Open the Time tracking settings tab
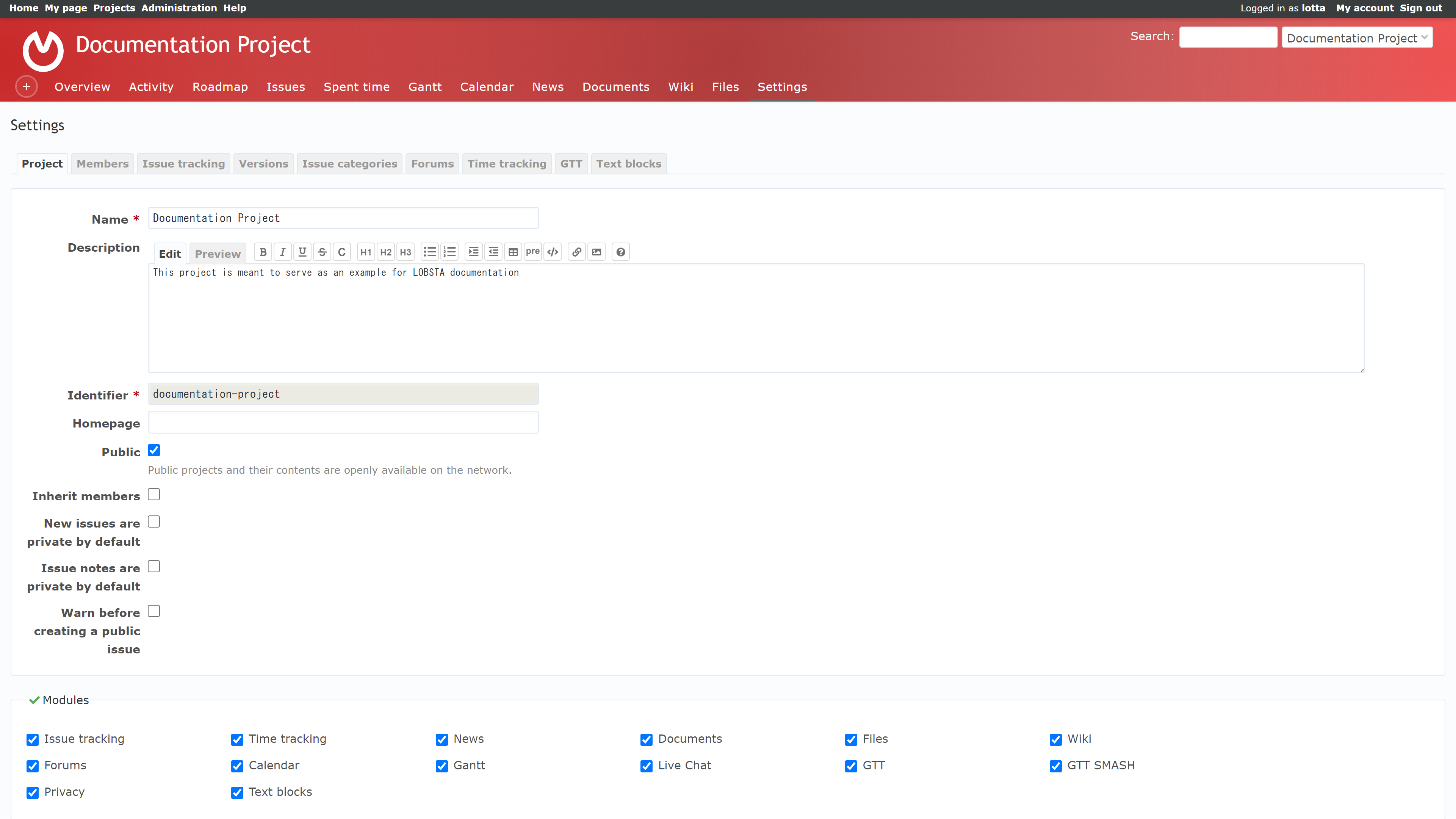Screen dimensions: 1456x819 click(x=506, y=164)
